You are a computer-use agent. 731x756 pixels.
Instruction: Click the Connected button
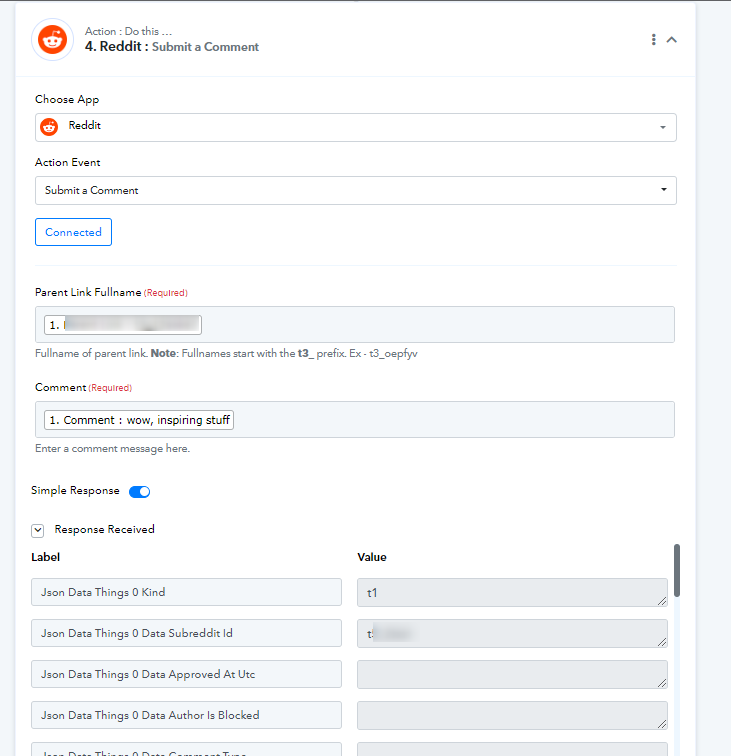73,232
